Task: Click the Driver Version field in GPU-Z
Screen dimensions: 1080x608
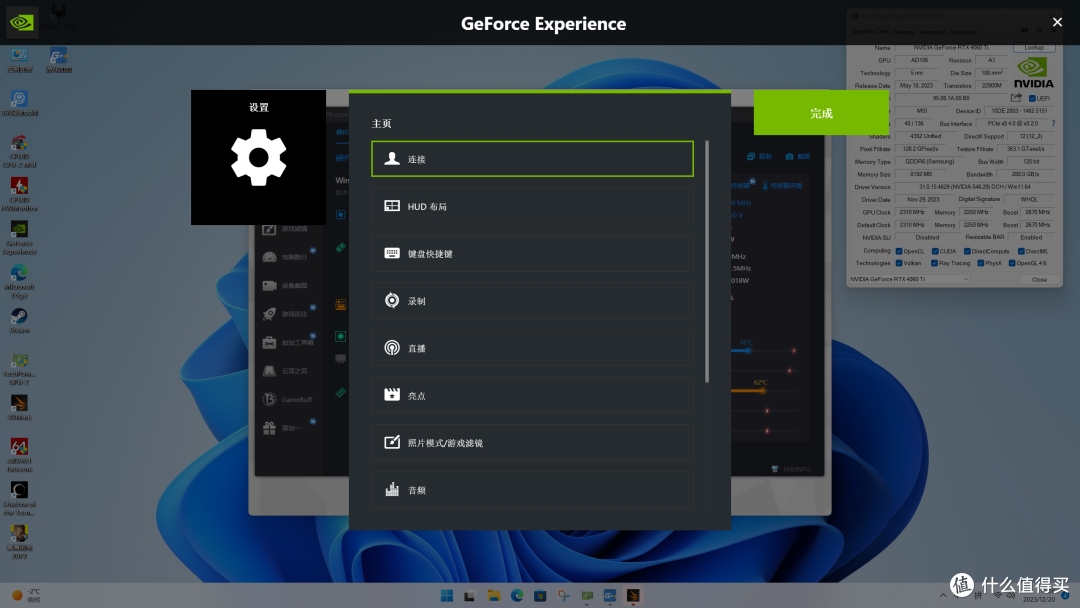Action: coord(974,187)
